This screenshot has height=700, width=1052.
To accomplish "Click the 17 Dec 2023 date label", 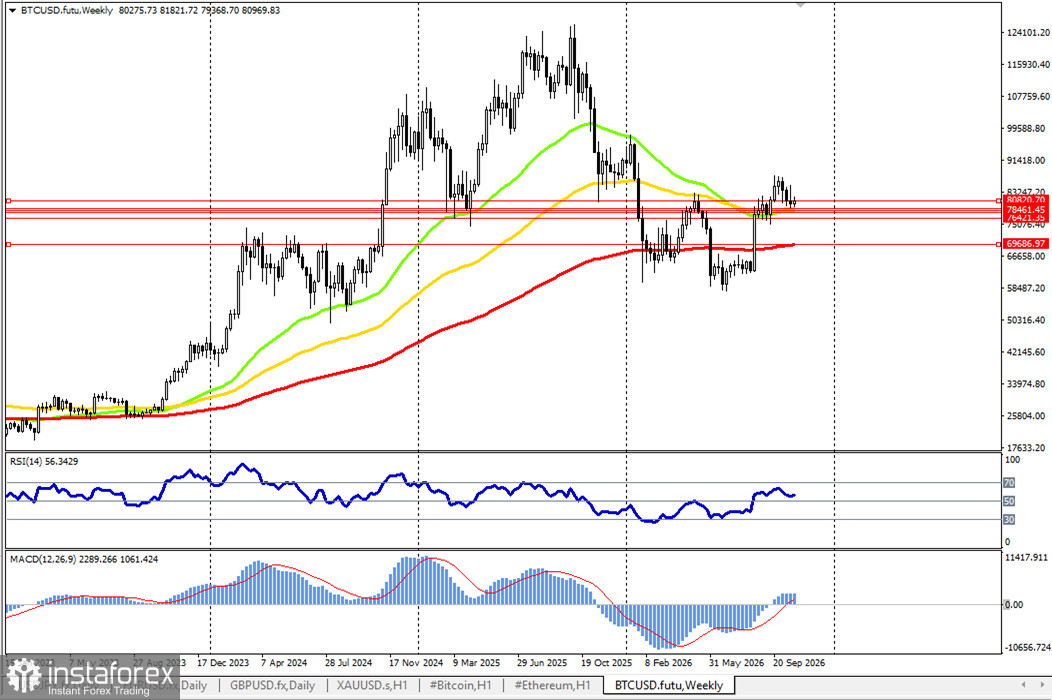I will pos(223,662).
